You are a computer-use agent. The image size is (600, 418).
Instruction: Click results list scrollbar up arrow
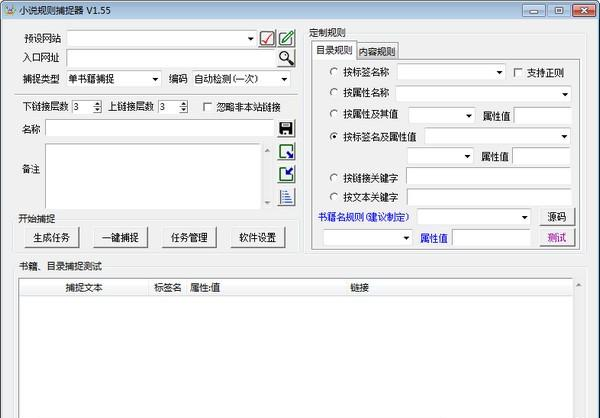[579, 285]
